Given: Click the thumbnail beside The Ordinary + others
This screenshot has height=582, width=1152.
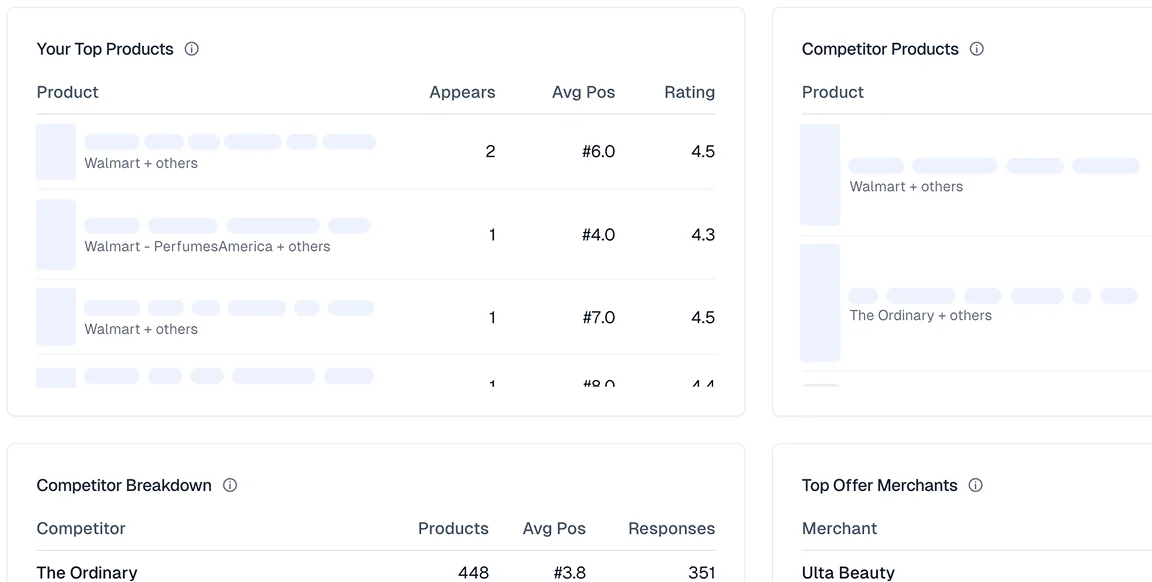Looking at the screenshot, I should tap(820, 302).
